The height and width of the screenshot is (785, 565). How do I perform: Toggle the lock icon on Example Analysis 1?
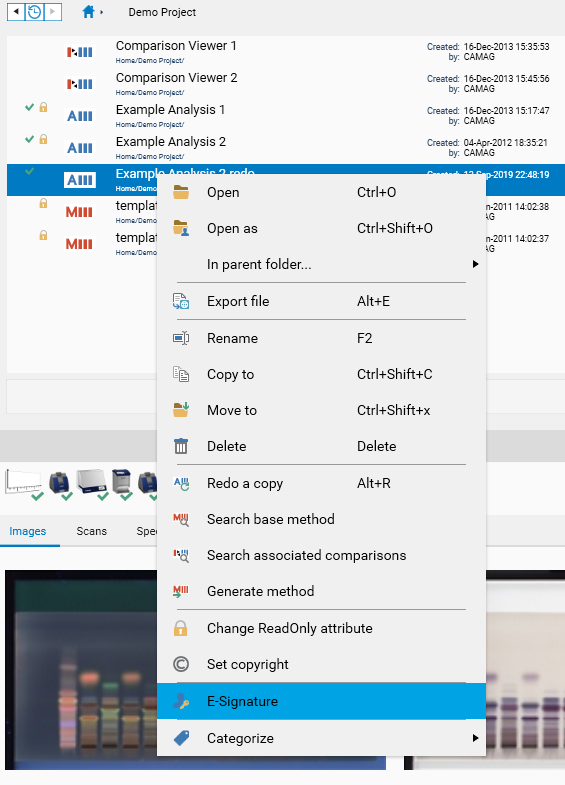(44, 107)
